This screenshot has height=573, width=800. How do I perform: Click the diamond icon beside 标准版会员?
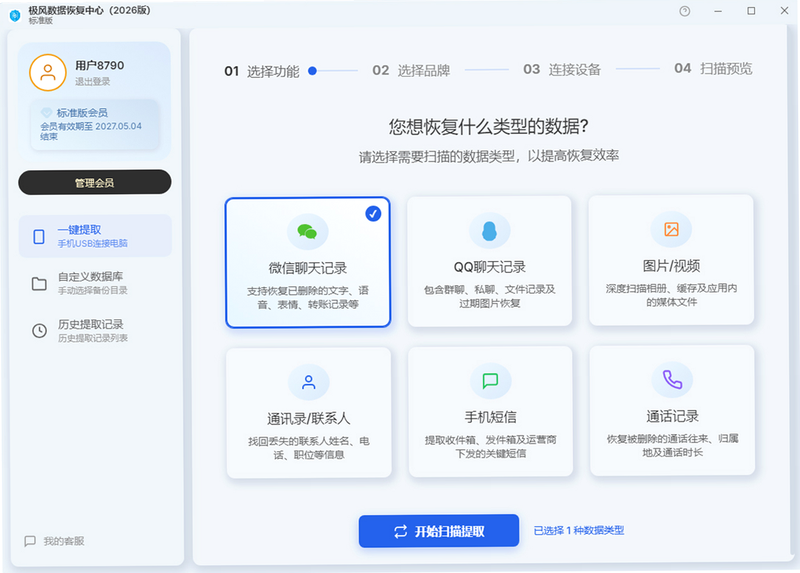[46, 112]
